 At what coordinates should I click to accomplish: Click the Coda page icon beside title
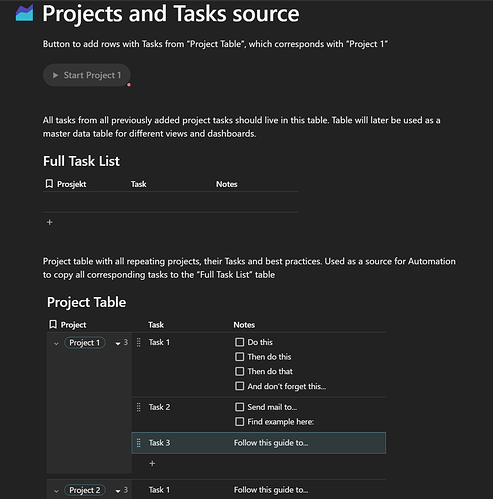(24, 13)
